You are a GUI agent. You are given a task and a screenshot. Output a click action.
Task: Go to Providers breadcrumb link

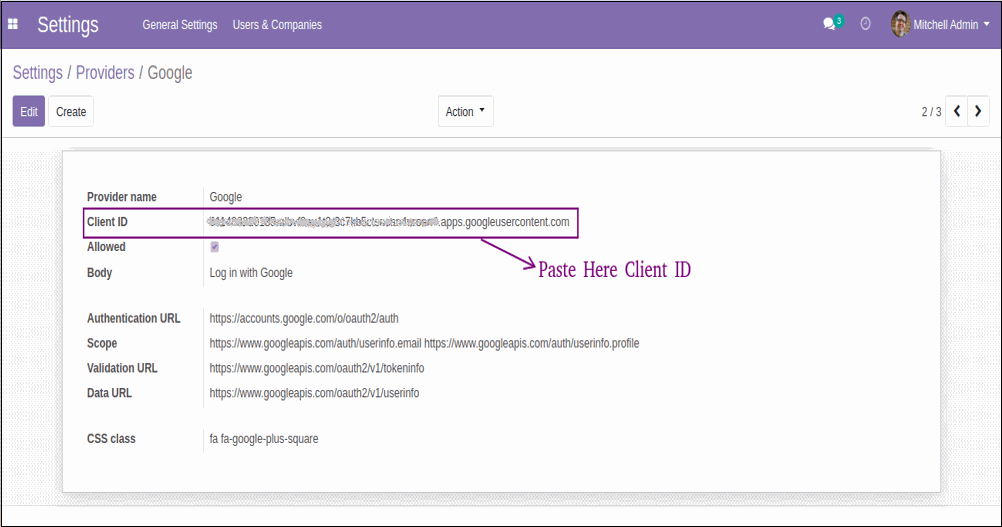pos(105,73)
